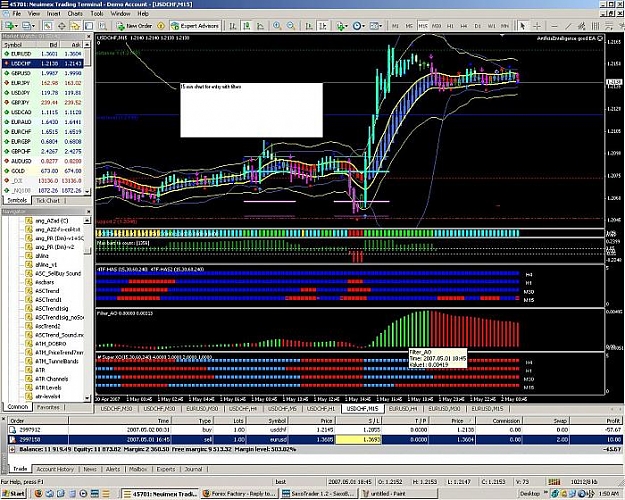Click the yellow MetaEditor icon
Screen dimensions: 625x500
[161, 26]
